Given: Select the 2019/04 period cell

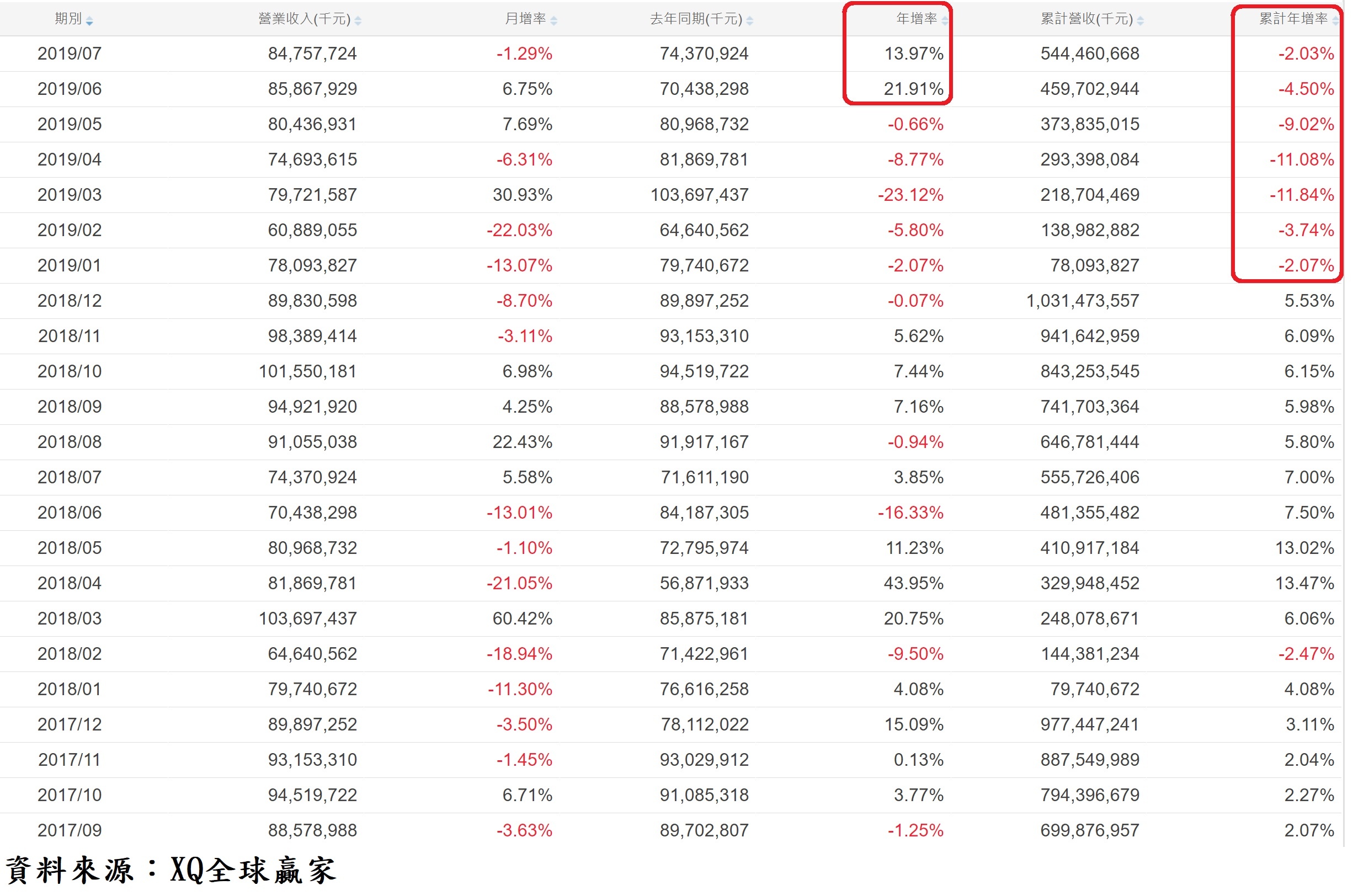Looking at the screenshot, I should tap(70, 160).
